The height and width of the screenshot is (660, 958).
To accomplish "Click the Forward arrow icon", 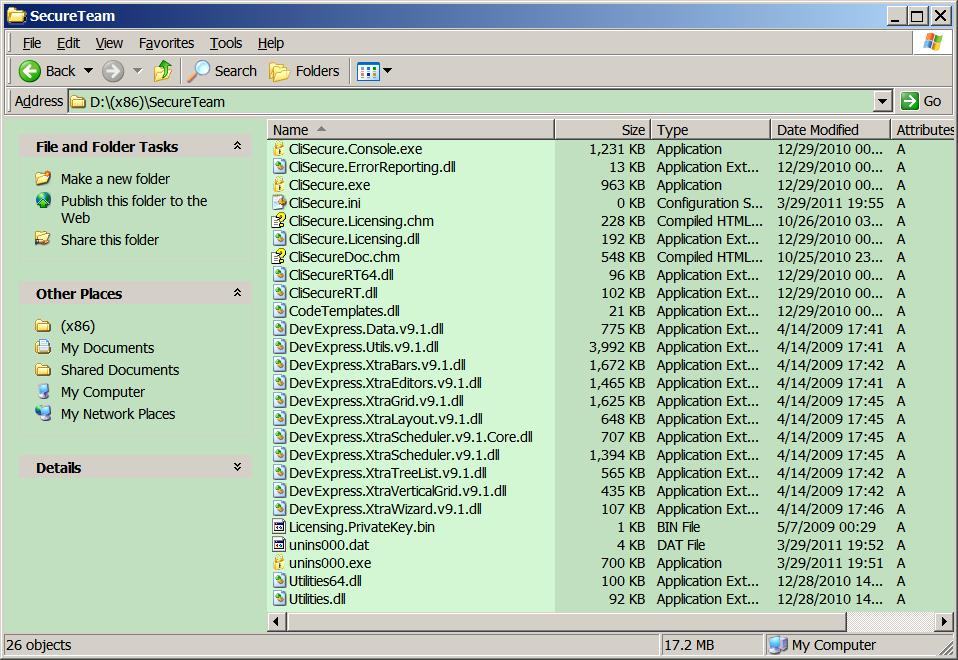I will coord(112,72).
